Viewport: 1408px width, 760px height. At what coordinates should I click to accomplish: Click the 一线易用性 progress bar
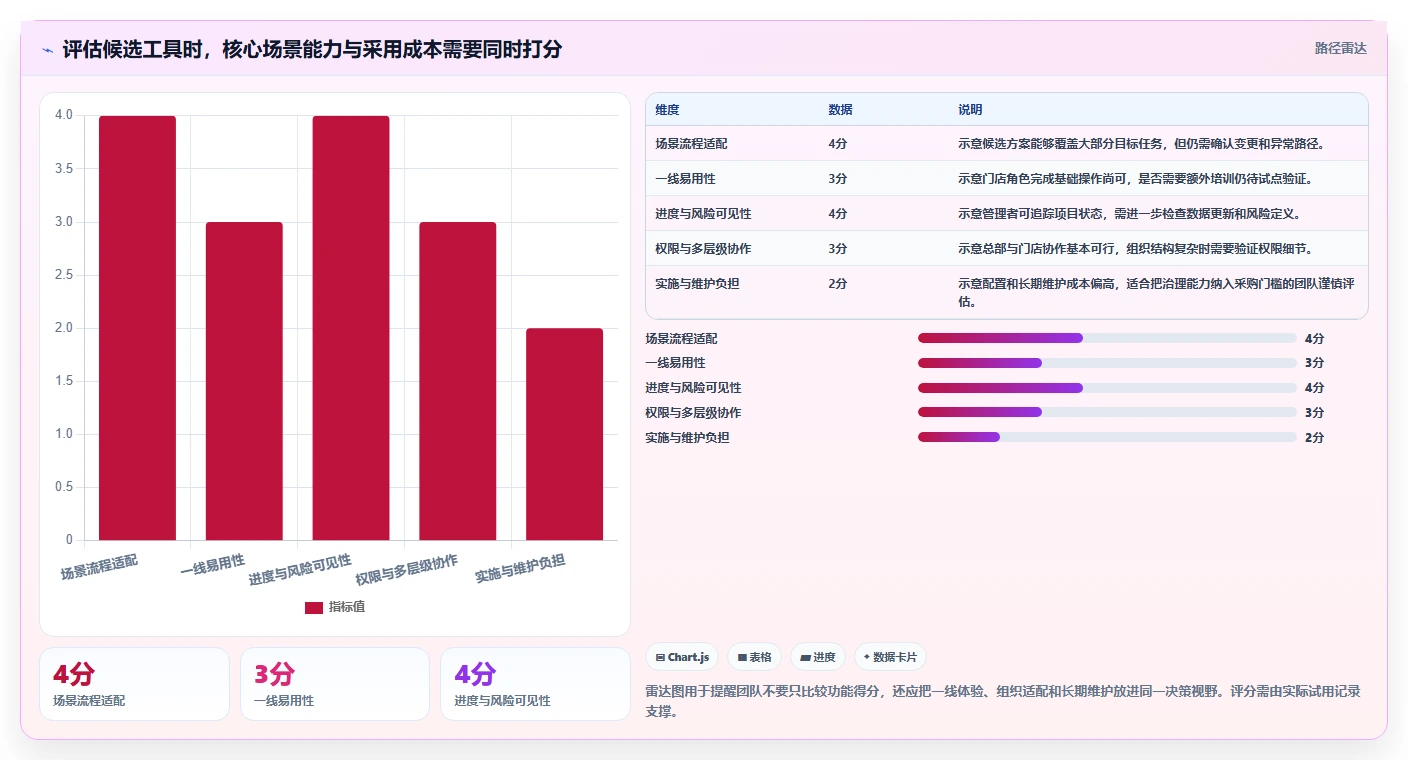(1107, 363)
